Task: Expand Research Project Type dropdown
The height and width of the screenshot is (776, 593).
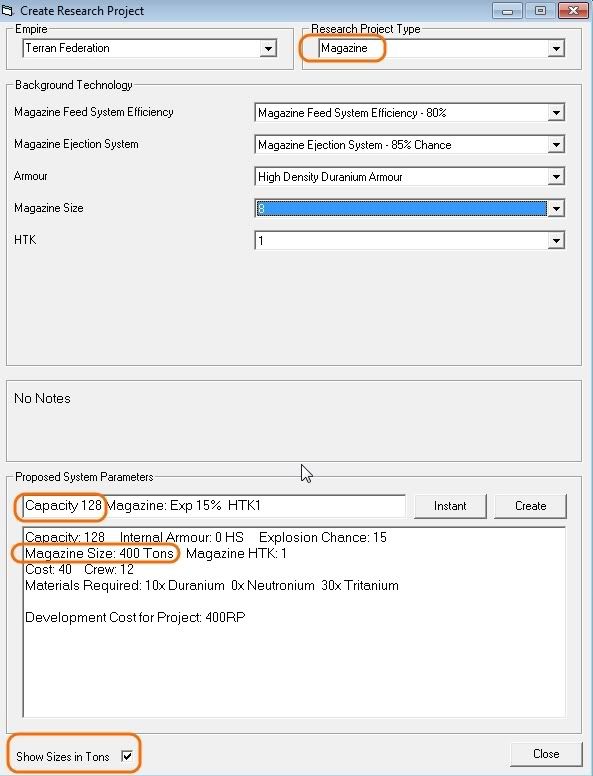Action: point(556,48)
